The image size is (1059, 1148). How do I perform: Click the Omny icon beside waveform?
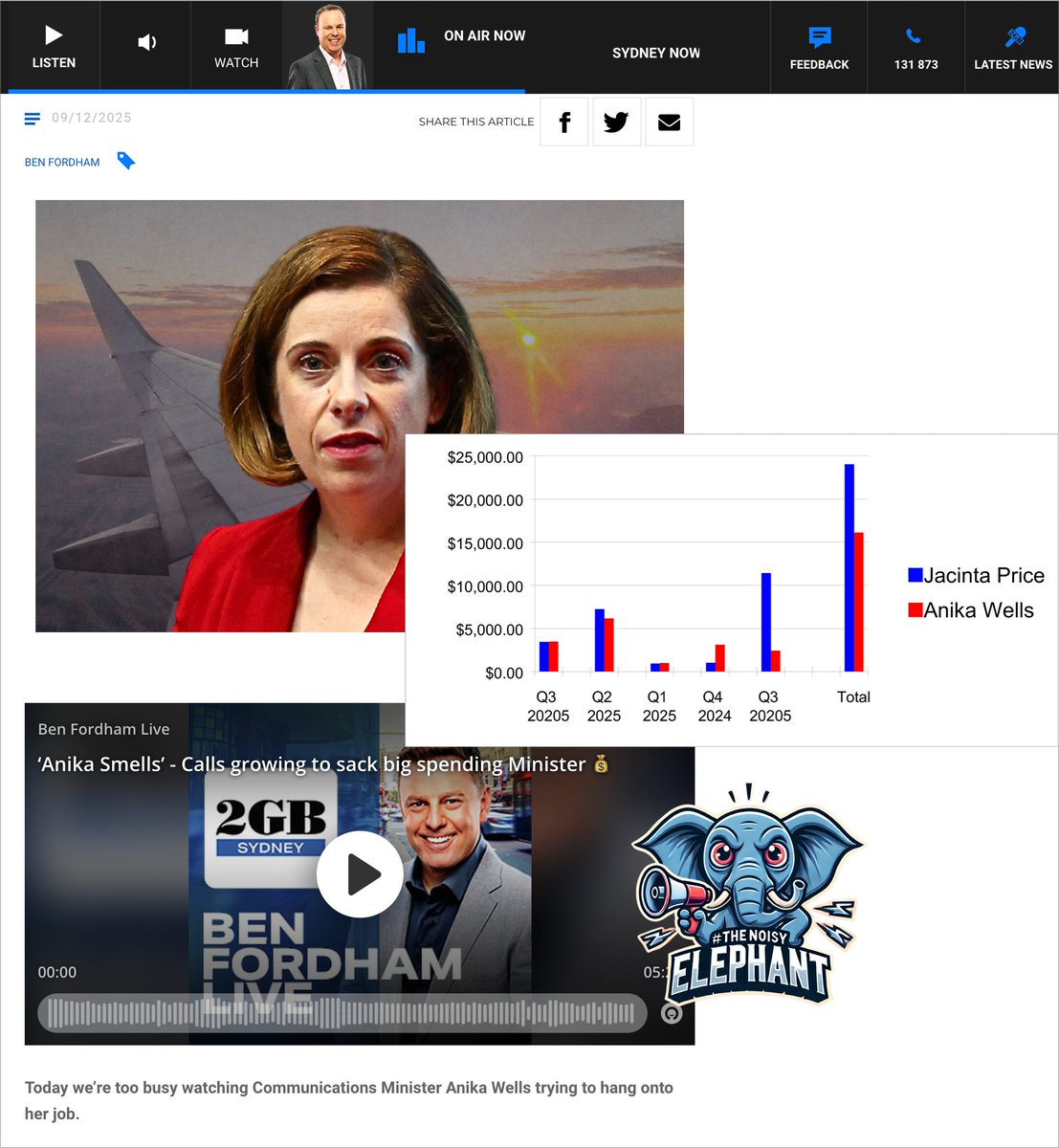tap(672, 1013)
